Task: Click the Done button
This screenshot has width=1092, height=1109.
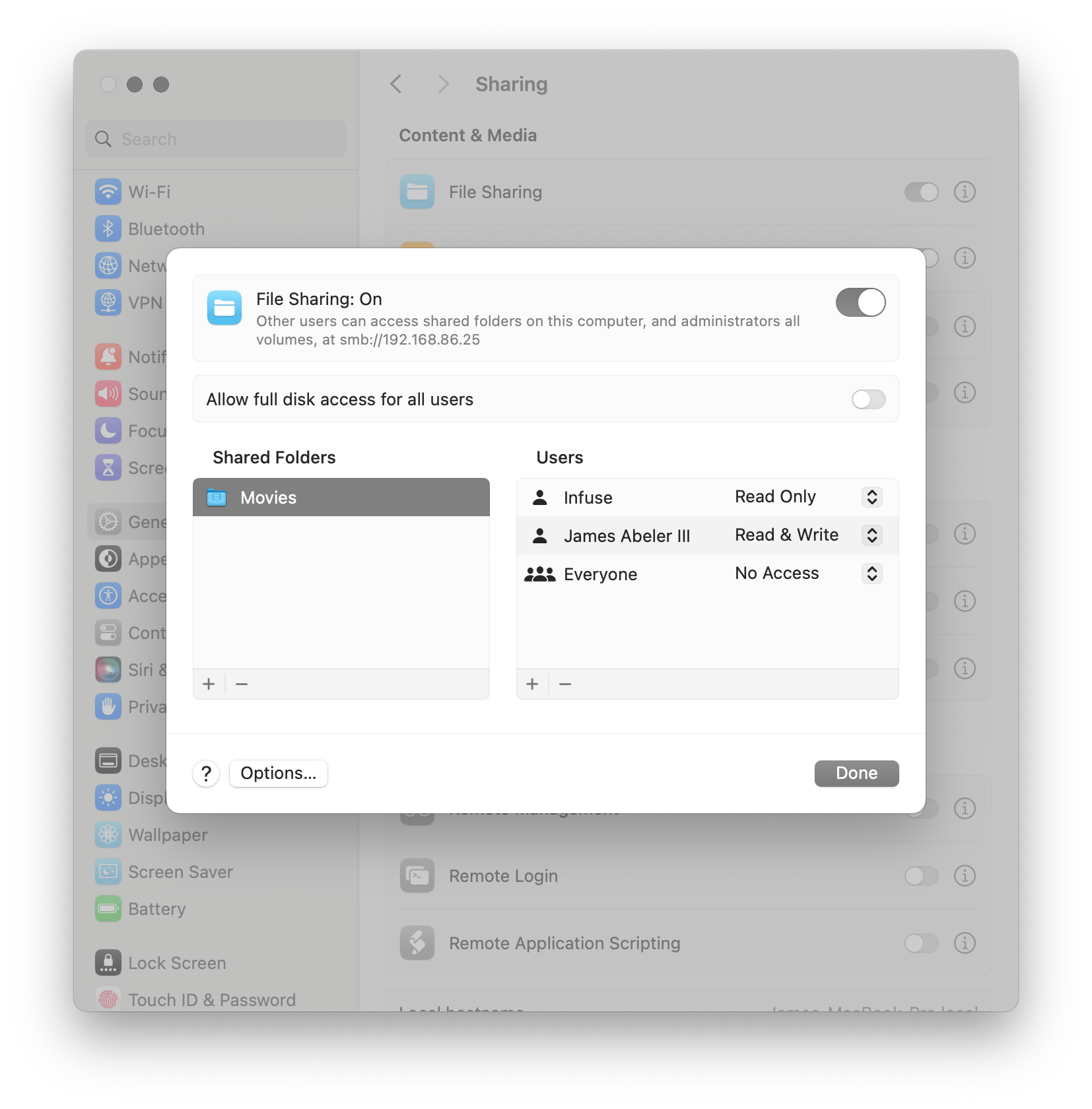Action: click(x=856, y=773)
